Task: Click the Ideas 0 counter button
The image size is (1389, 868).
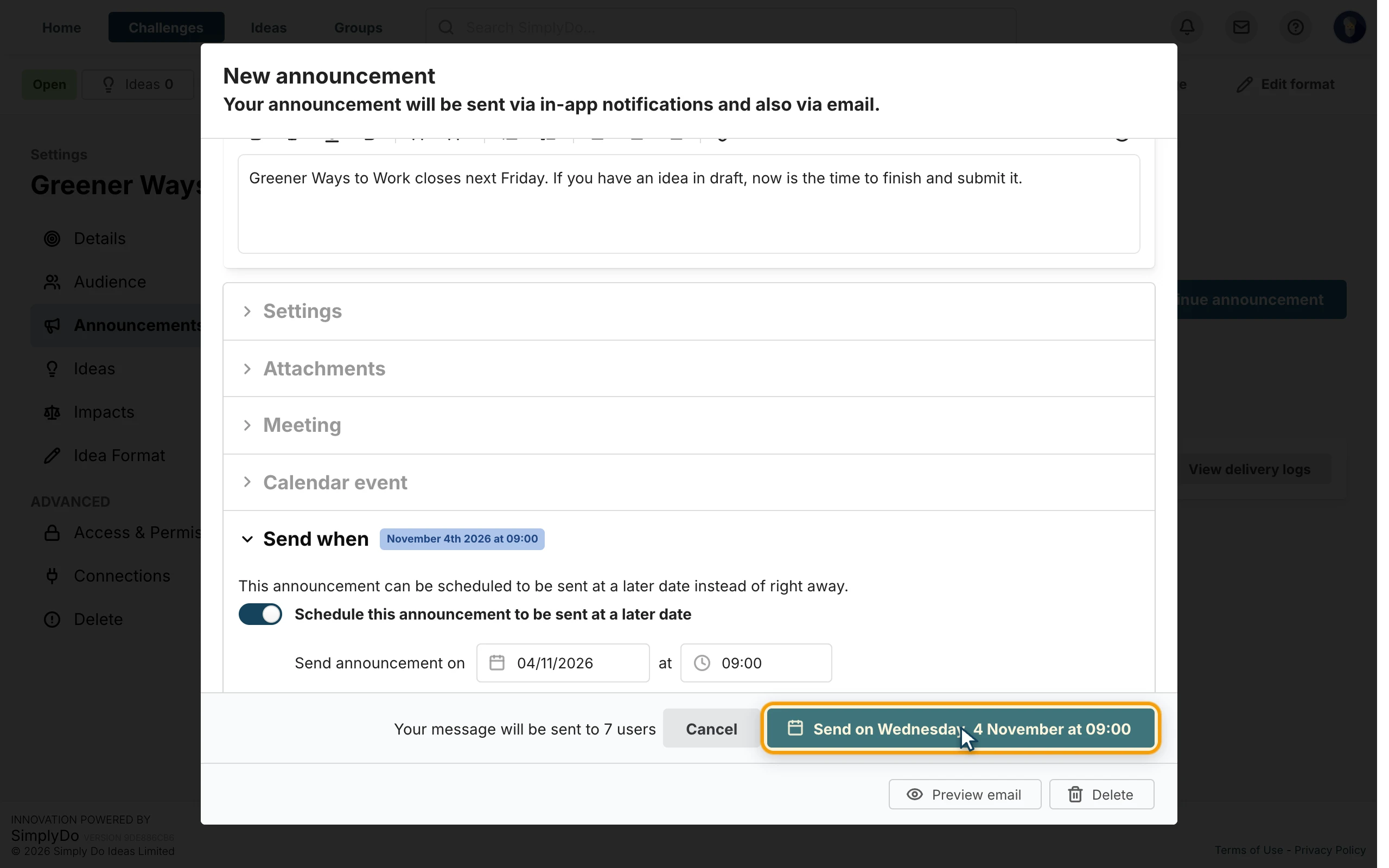Action: click(x=138, y=85)
